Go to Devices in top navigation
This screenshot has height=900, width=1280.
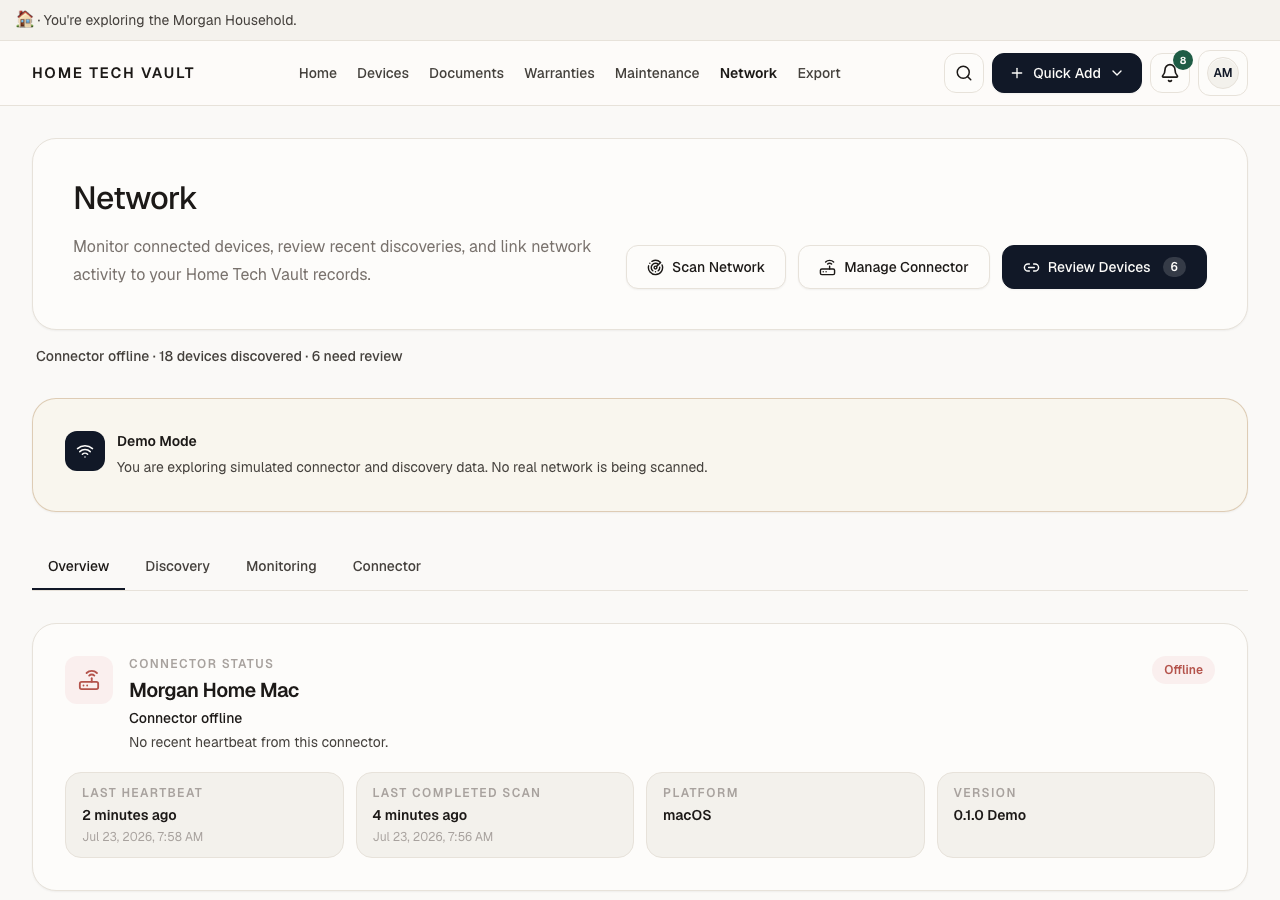pos(383,73)
